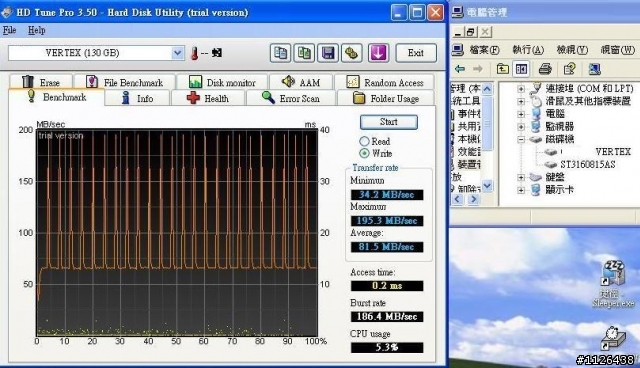Click the Average value 81.5 MB/sec

(387, 247)
